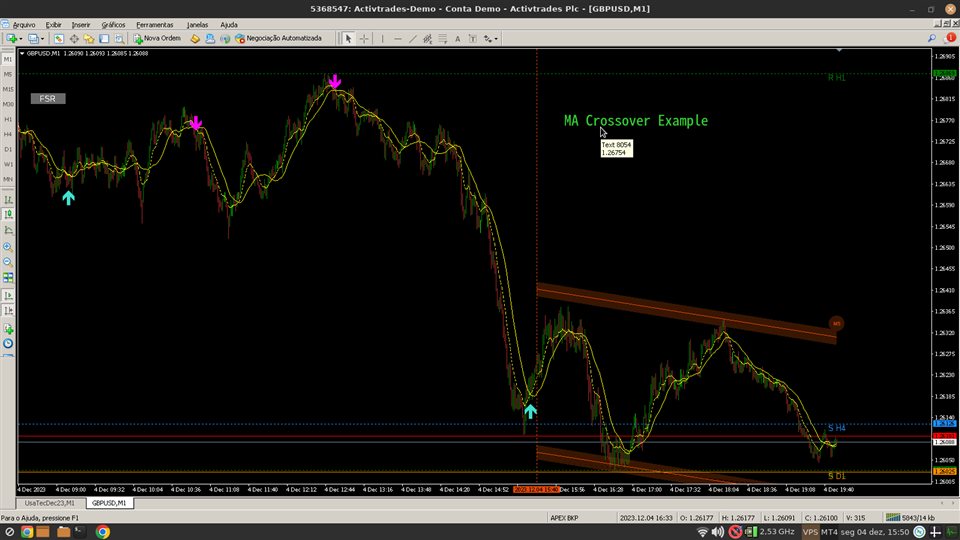Viewport: 960px width, 540px height.
Task: Open the Ferramentas menu
Action: [x=155, y=24]
